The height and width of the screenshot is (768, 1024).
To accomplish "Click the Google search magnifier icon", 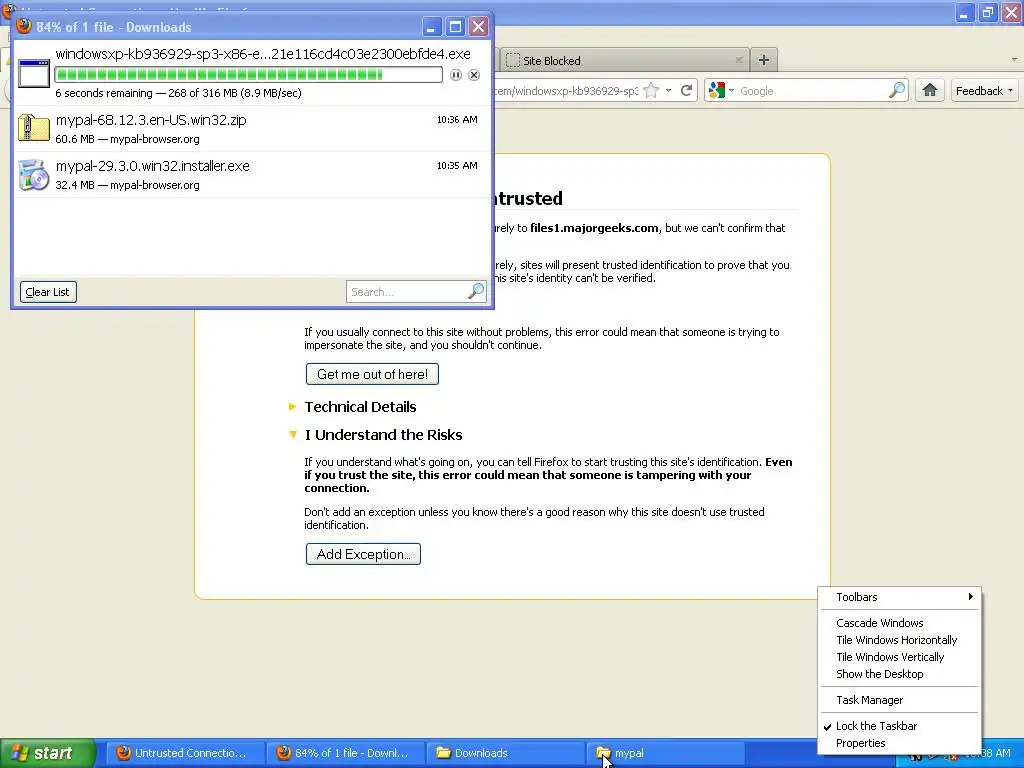I will 897,91.
